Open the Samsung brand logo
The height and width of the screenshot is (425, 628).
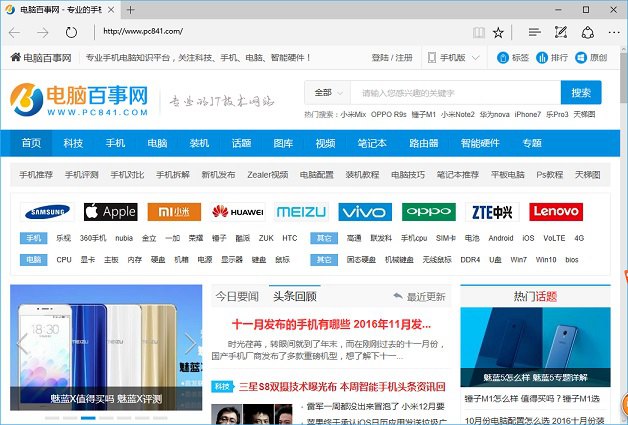tap(47, 212)
